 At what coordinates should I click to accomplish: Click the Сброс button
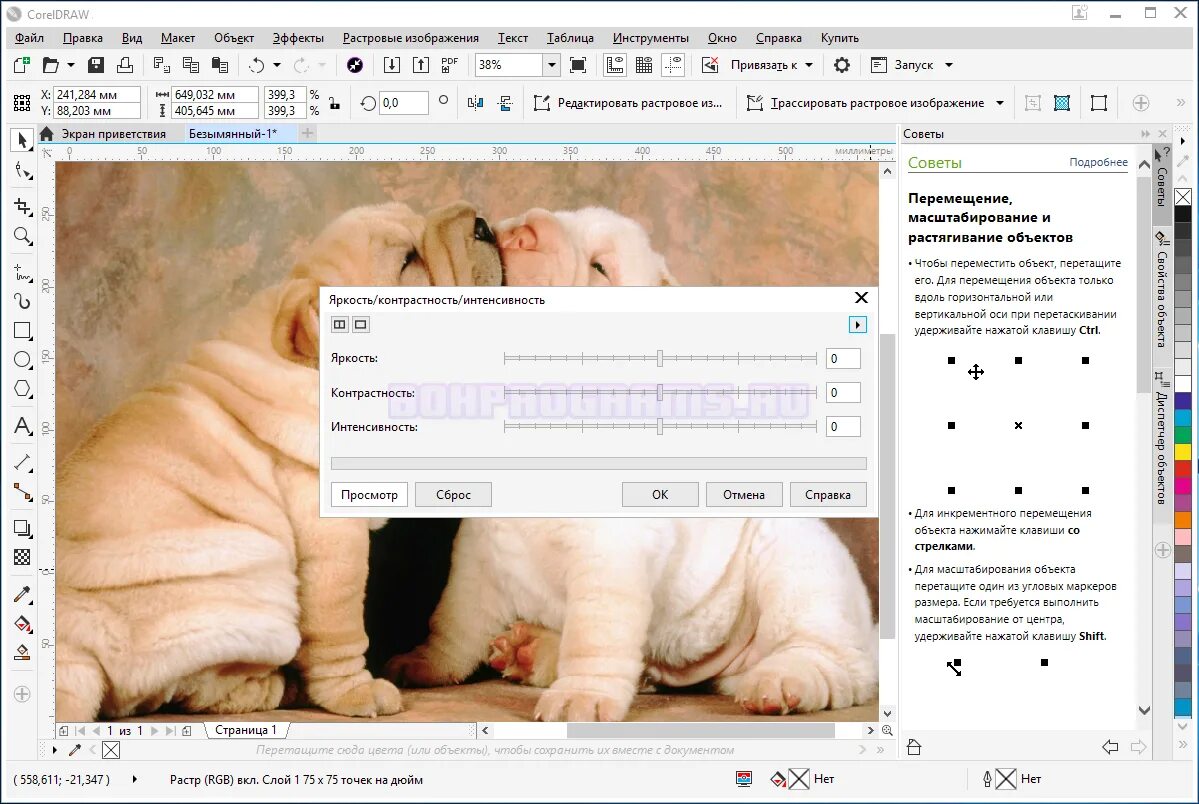(453, 494)
